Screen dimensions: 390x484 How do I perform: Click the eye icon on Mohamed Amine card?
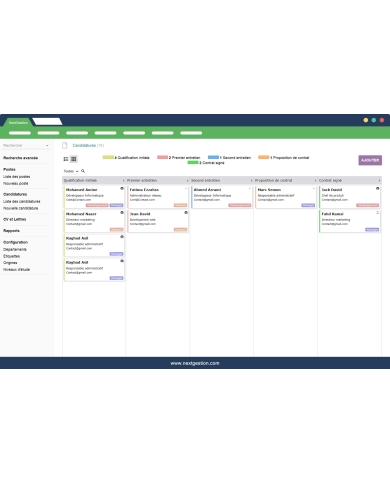[122, 188]
